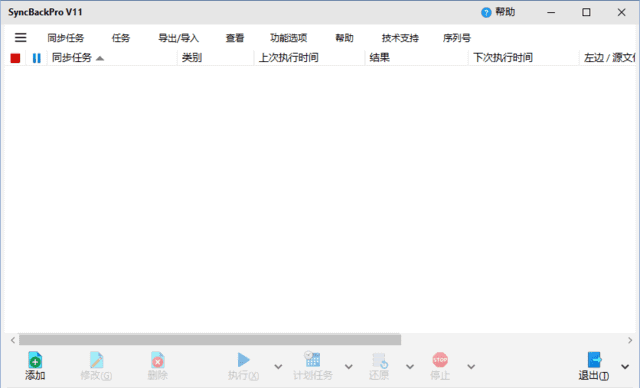
Task: Open the 序列号 menu
Action: (x=457, y=38)
